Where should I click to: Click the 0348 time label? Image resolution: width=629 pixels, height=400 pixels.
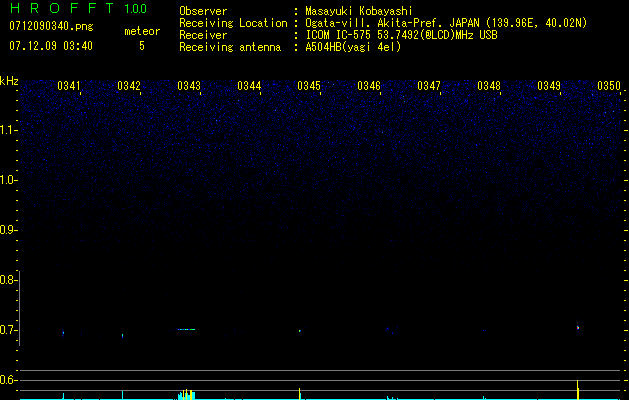click(x=489, y=86)
